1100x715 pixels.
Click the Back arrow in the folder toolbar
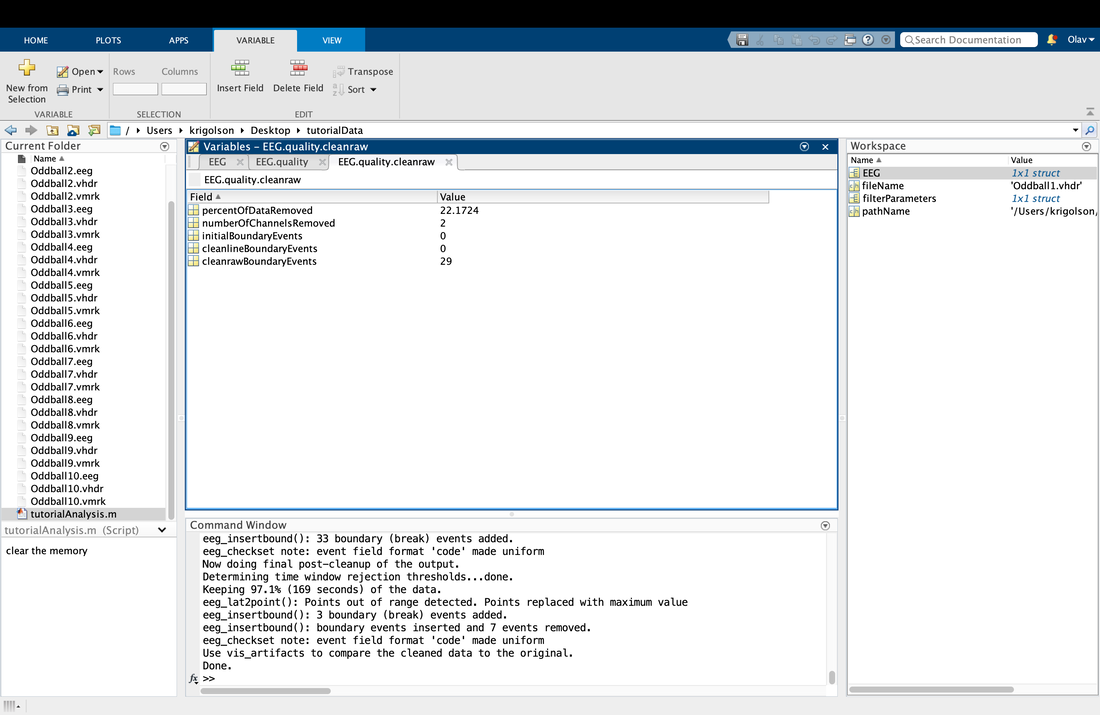(x=11, y=131)
